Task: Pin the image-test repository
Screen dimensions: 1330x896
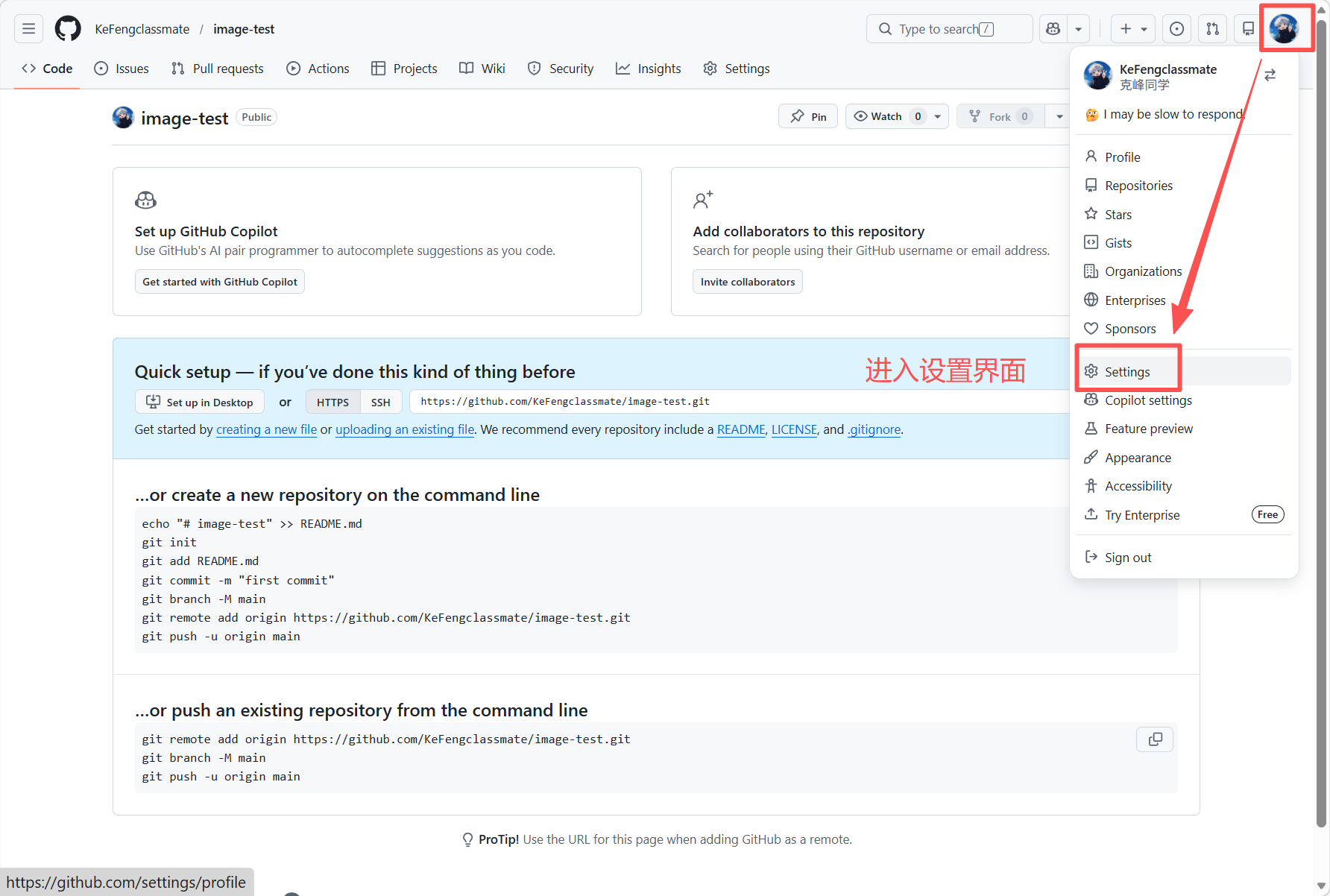Action: coord(808,116)
